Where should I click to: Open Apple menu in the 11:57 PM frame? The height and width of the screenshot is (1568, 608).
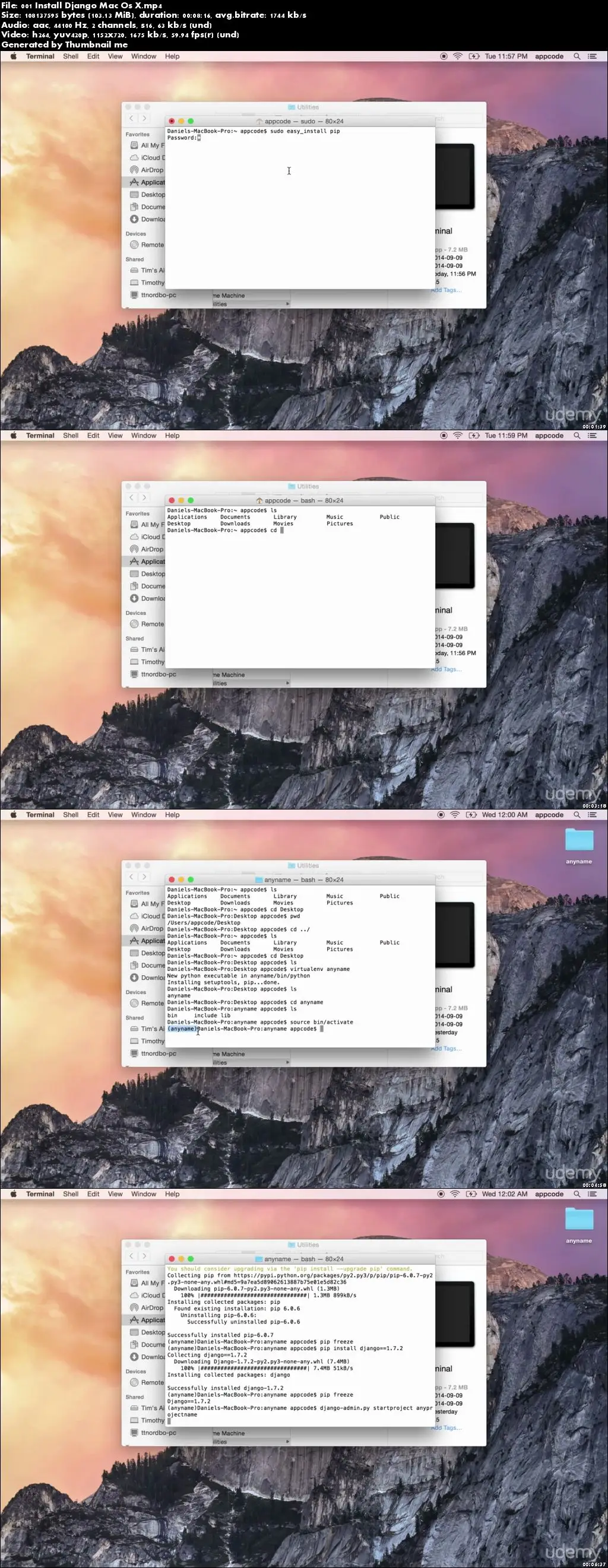coord(14,56)
